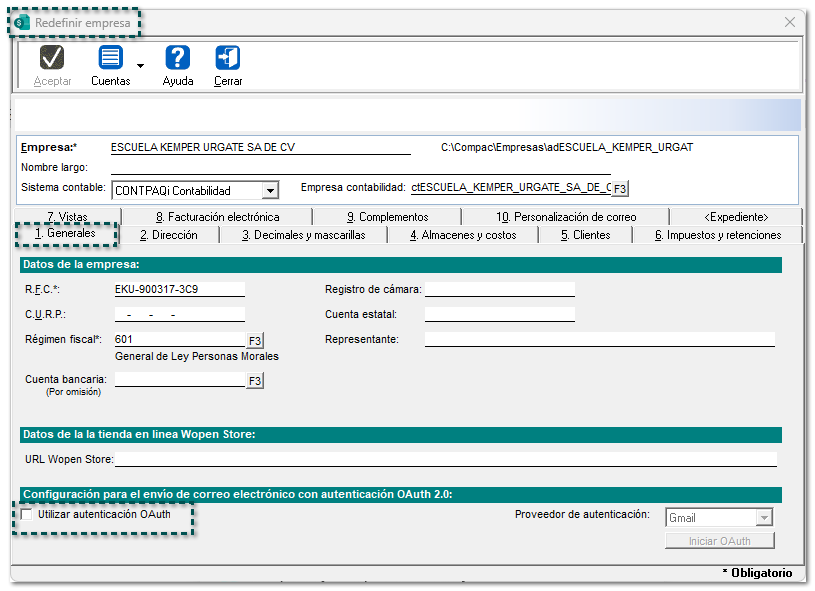Image resolution: width=815 pixels, height=591 pixels.
Task: Close the Redefinir empresa window
Action: click(x=790, y=22)
